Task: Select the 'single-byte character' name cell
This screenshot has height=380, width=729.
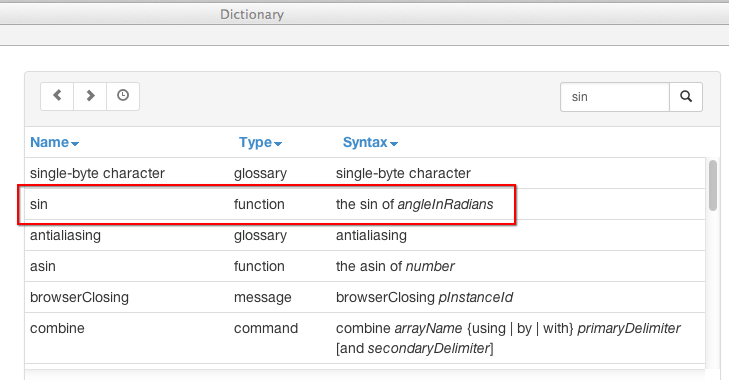Action: point(97,173)
